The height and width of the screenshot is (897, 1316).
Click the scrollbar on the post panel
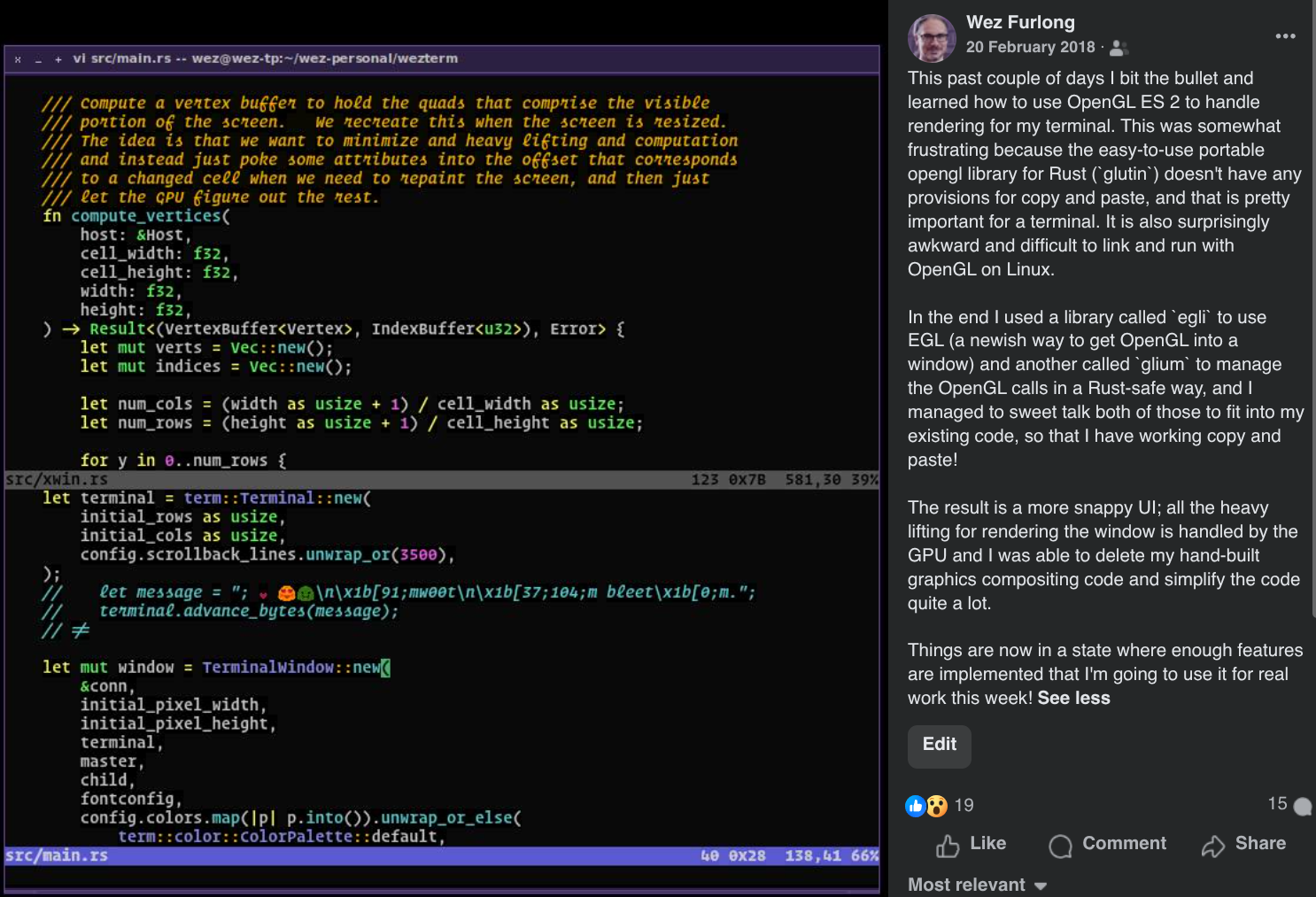[1312, 310]
